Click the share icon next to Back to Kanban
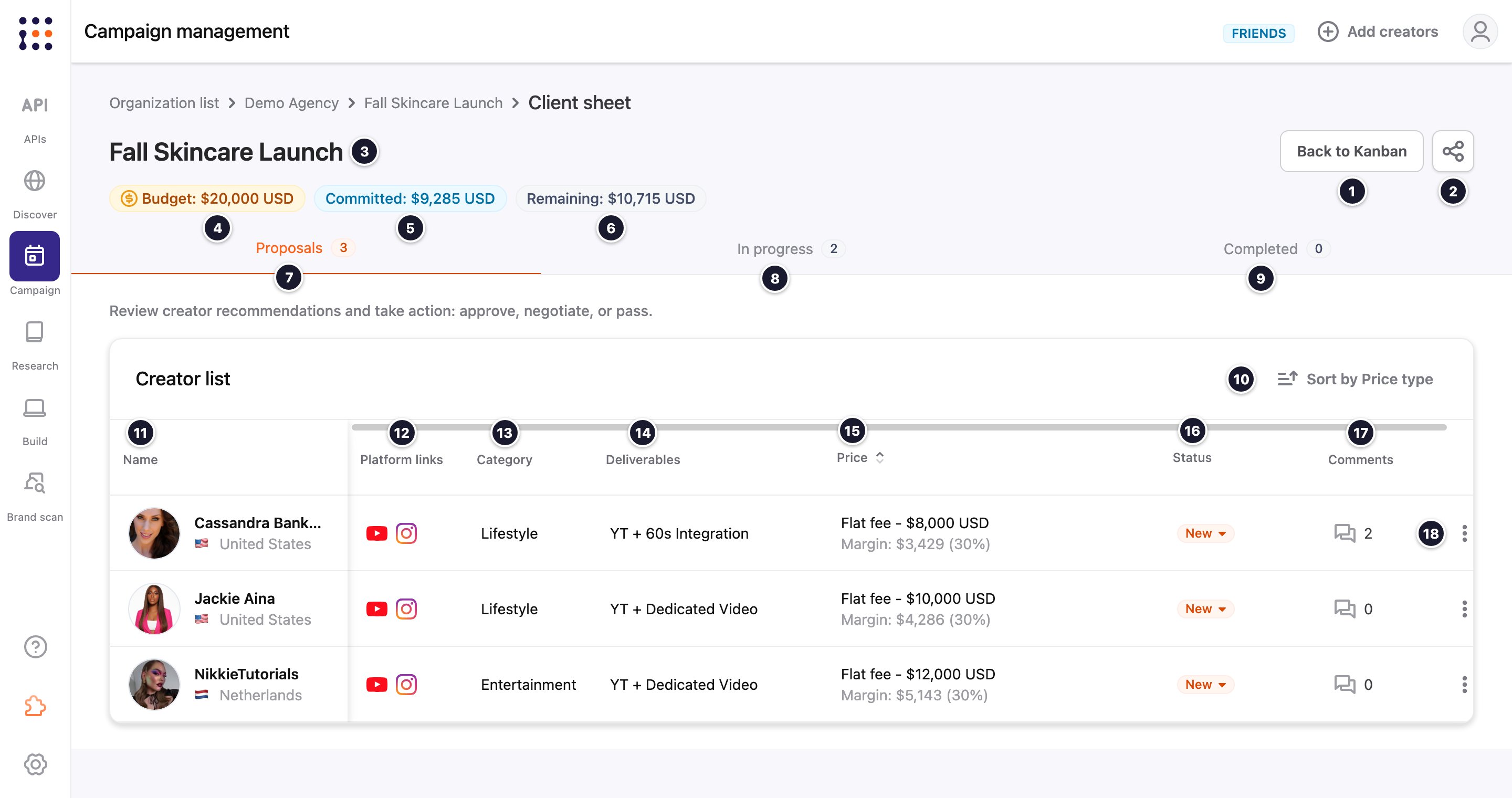The image size is (1512, 798). coord(1453,151)
